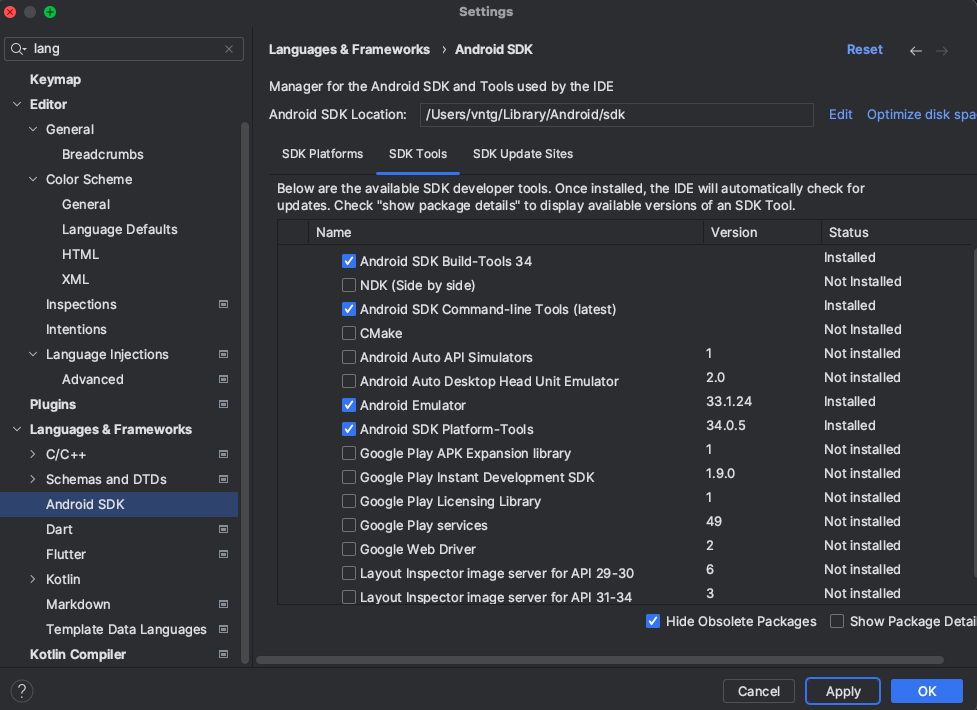Sort table by Status column header
The height and width of the screenshot is (710, 977).
coord(898,232)
